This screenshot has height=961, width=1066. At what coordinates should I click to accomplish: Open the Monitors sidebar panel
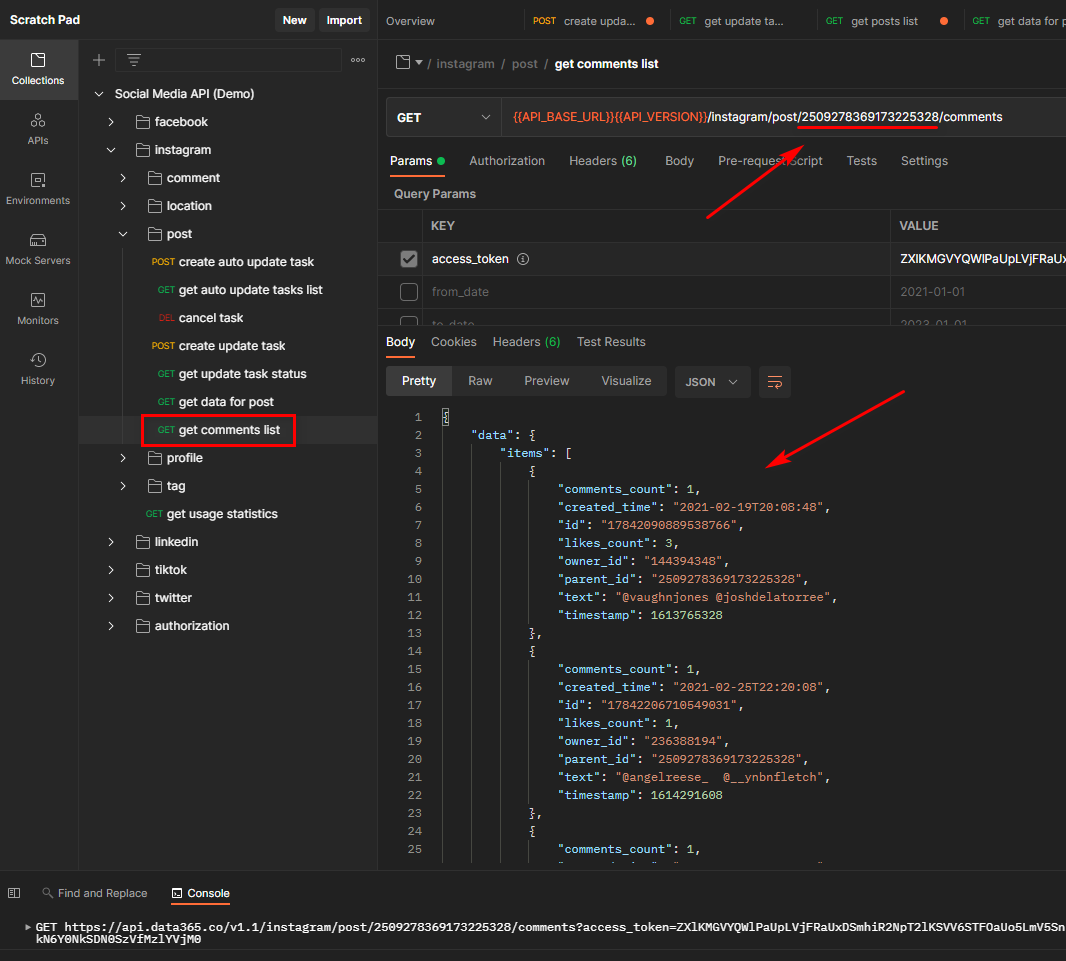coord(38,309)
